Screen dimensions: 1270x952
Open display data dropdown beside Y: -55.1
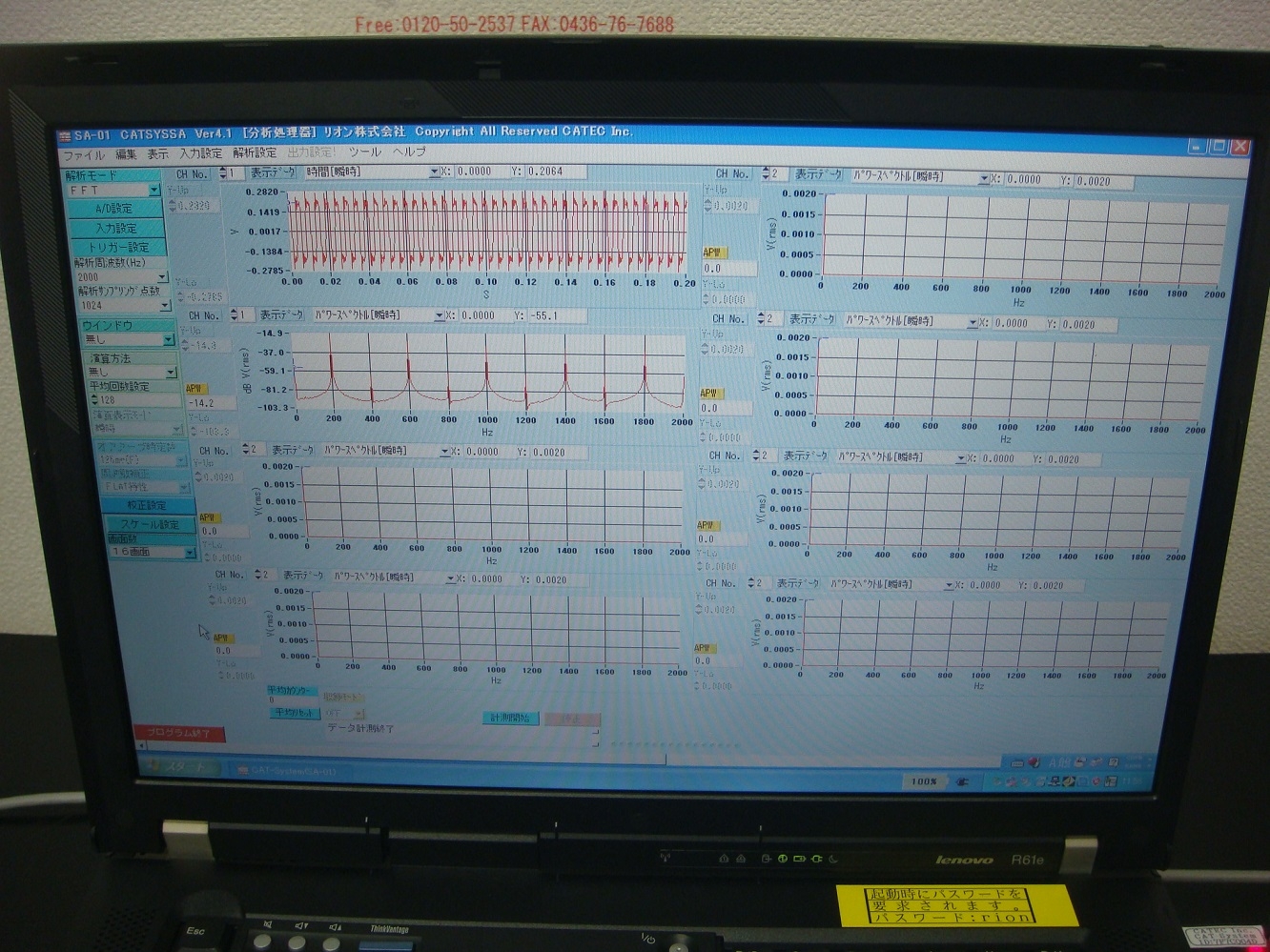click(439, 315)
